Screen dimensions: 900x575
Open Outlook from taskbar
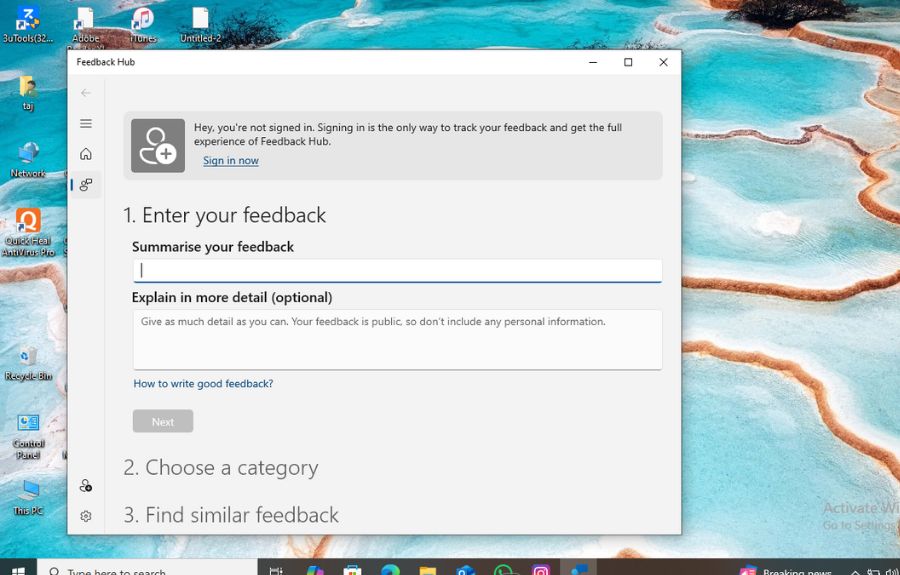pyautogui.click(x=465, y=569)
